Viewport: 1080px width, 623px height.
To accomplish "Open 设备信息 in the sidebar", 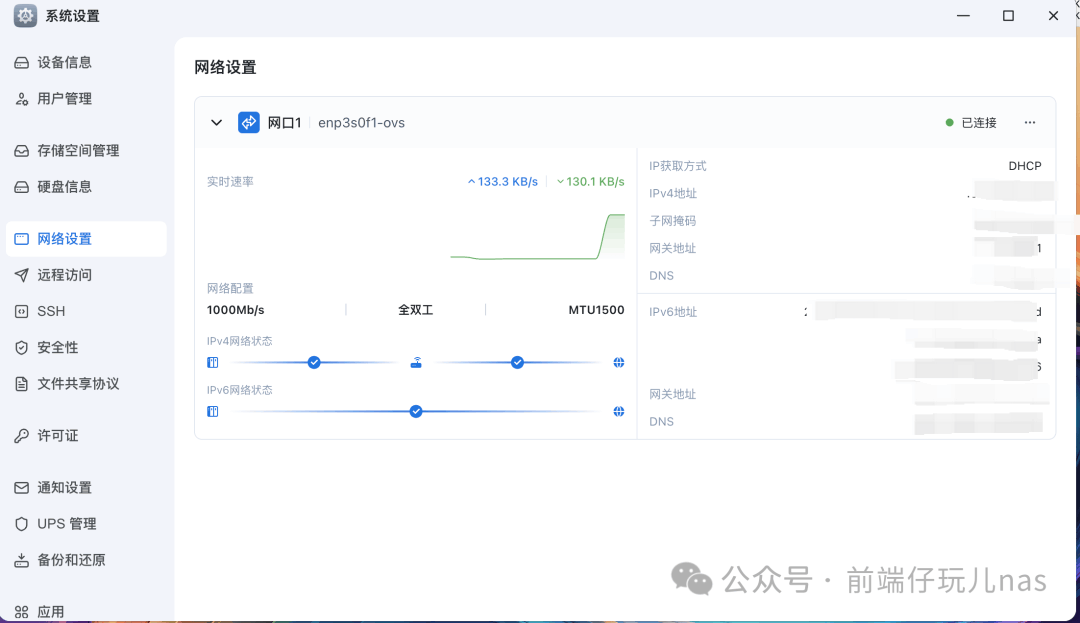I will pyautogui.click(x=65, y=62).
